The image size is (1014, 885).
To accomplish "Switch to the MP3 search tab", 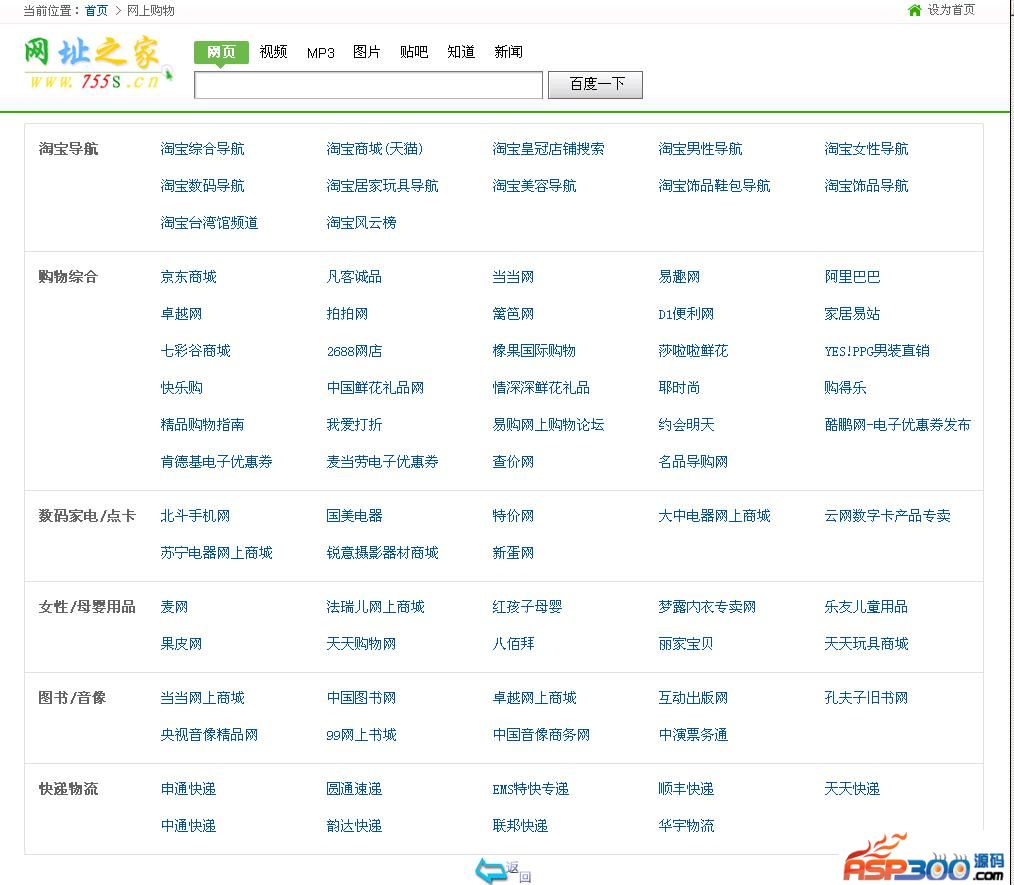I will (320, 52).
